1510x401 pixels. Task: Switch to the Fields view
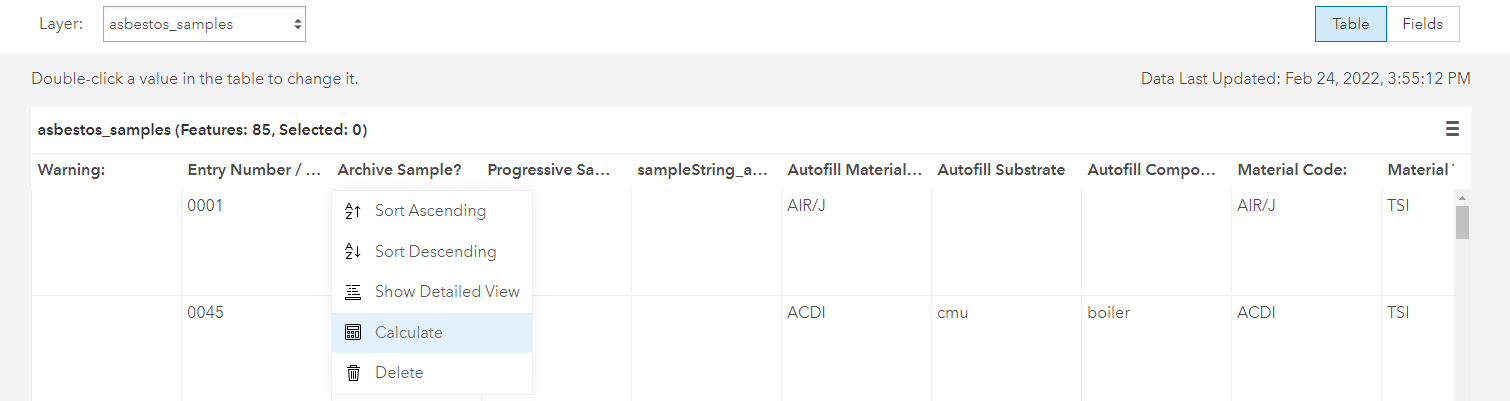(1422, 24)
